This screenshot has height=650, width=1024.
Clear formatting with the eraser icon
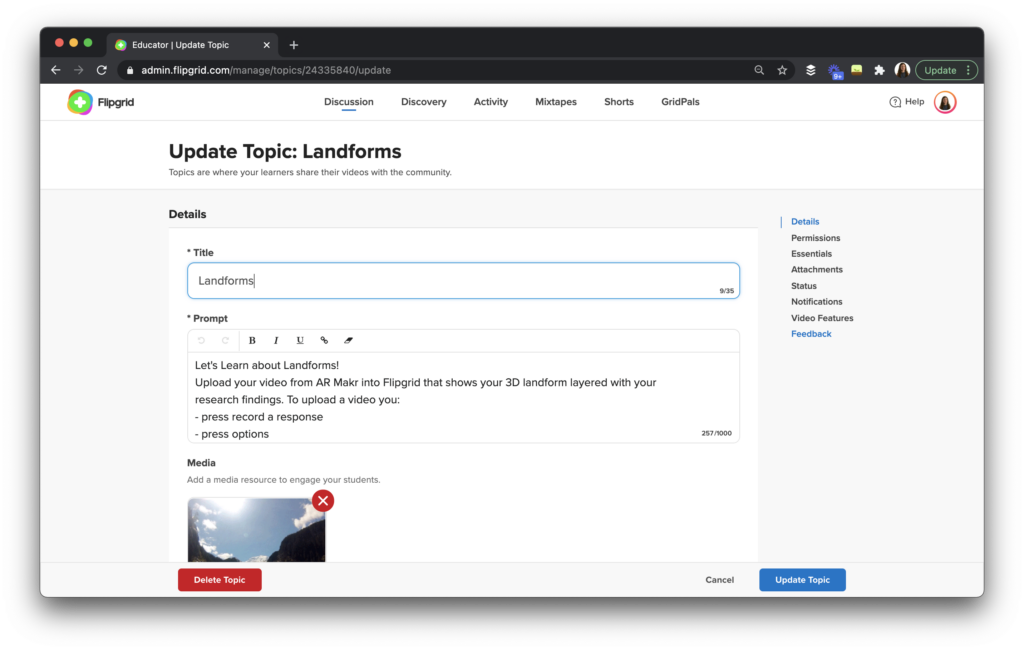[x=348, y=340]
